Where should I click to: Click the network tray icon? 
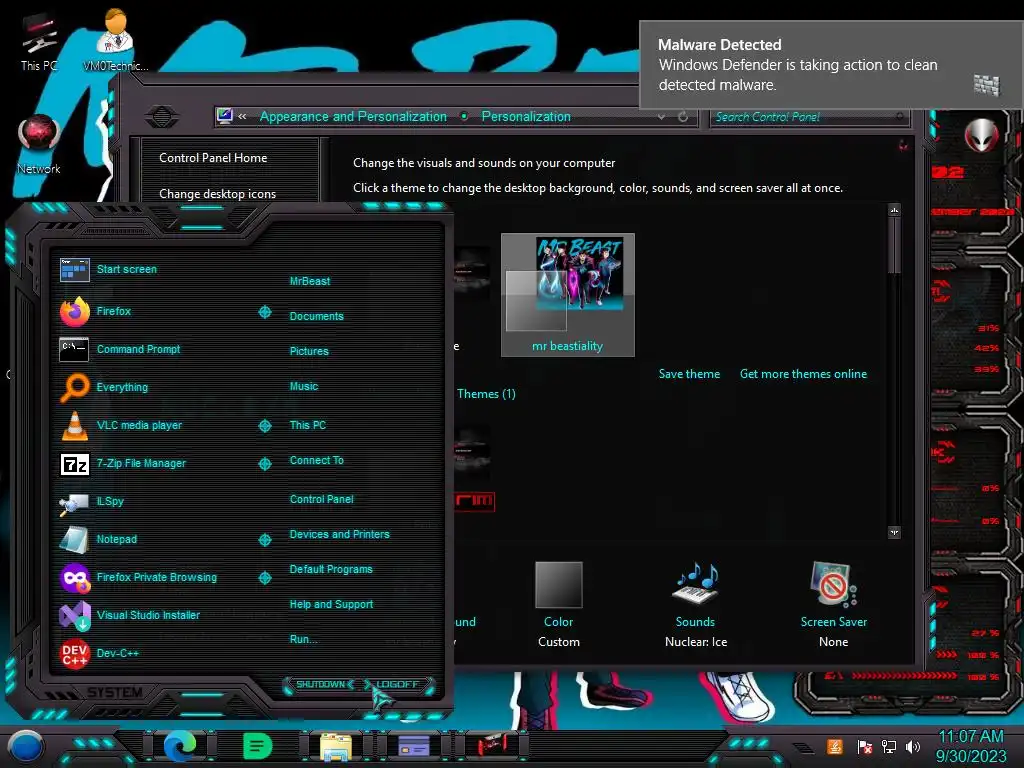point(888,746)
